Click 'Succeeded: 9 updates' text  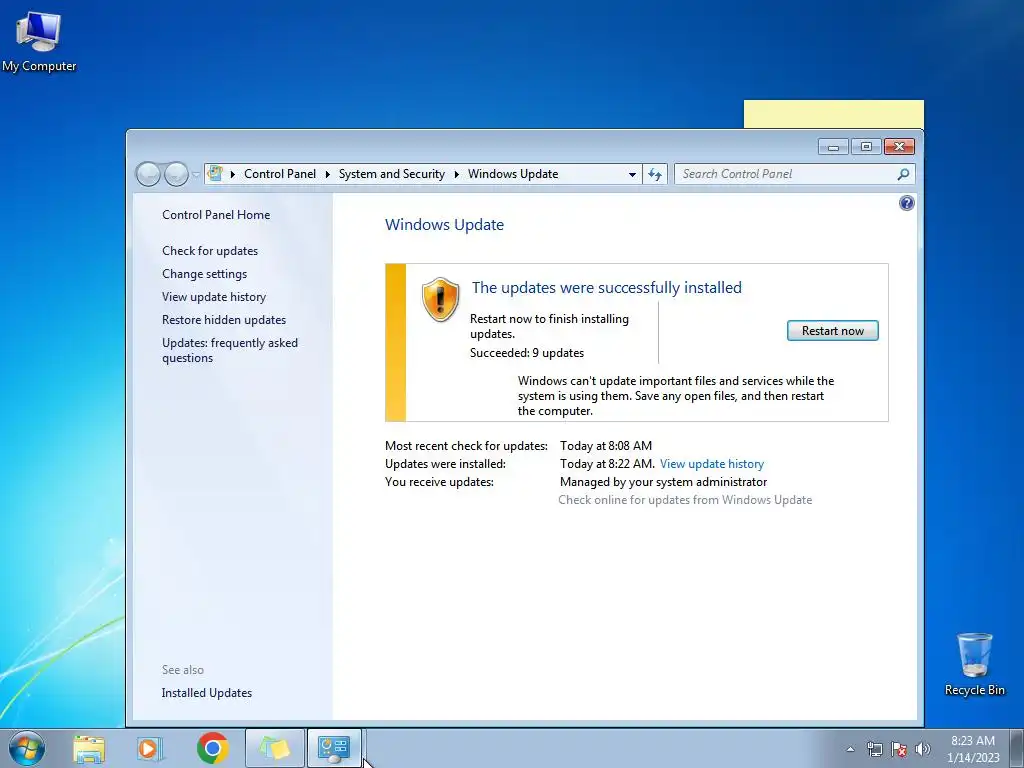point(527,353)
